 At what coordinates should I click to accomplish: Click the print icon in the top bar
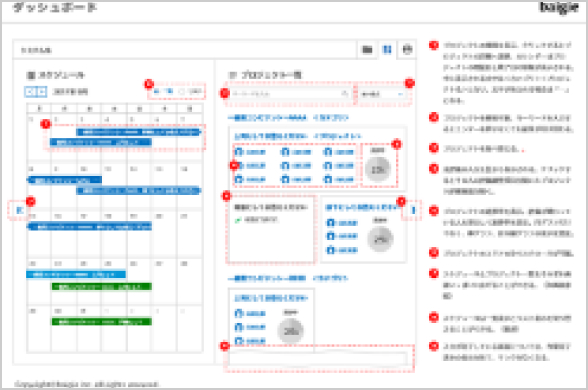[407, 50]
